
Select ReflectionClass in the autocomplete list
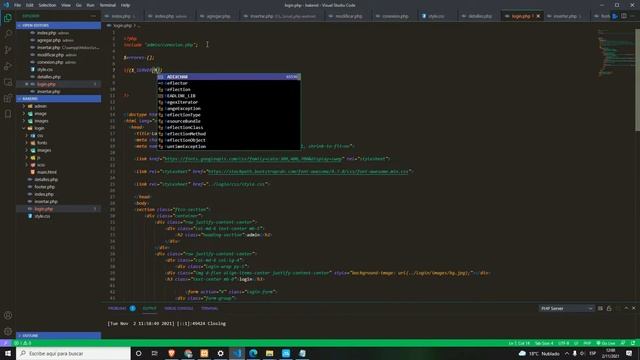pos(229,127)
